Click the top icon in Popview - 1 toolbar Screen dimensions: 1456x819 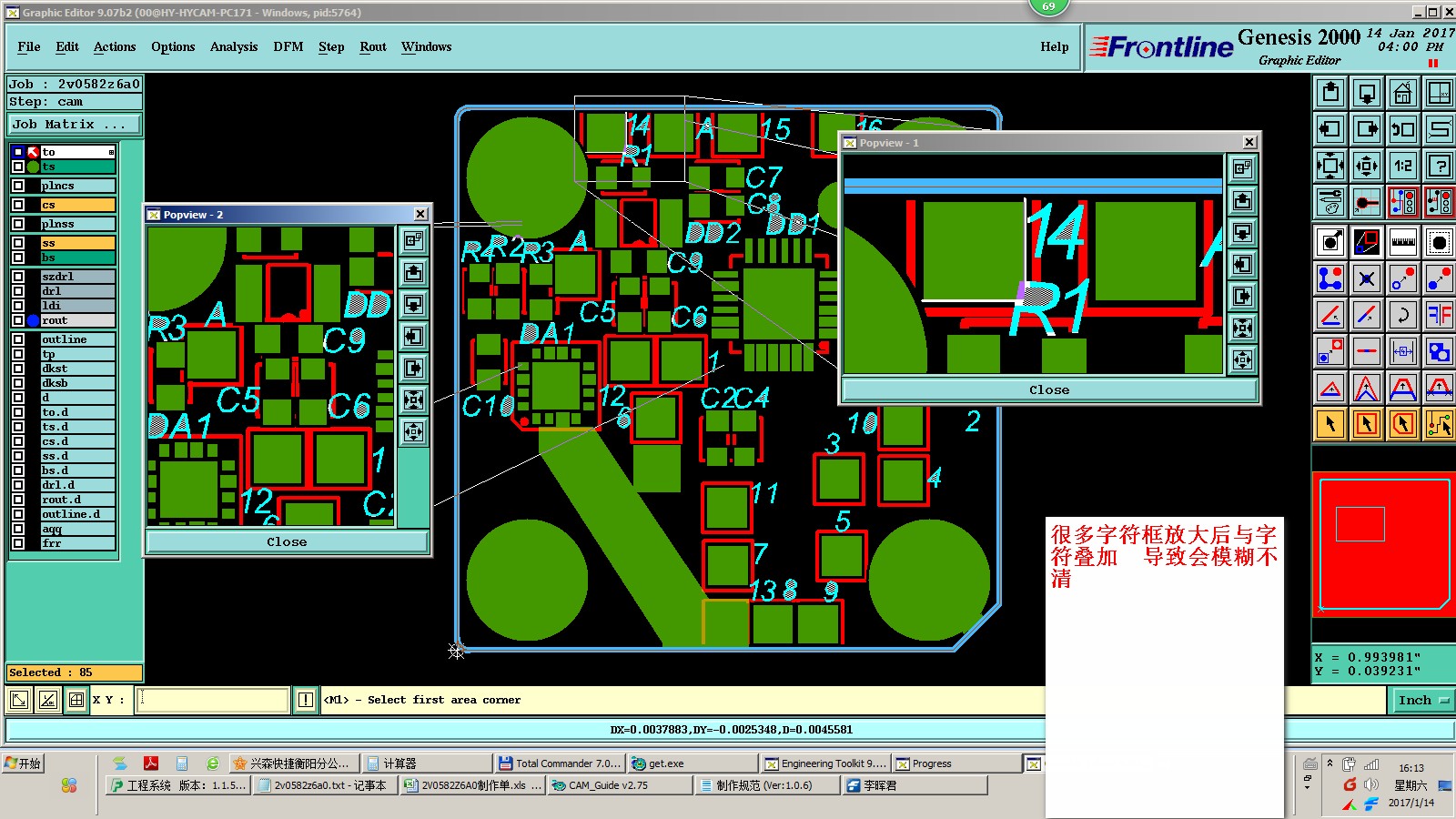coord(1242,168)
